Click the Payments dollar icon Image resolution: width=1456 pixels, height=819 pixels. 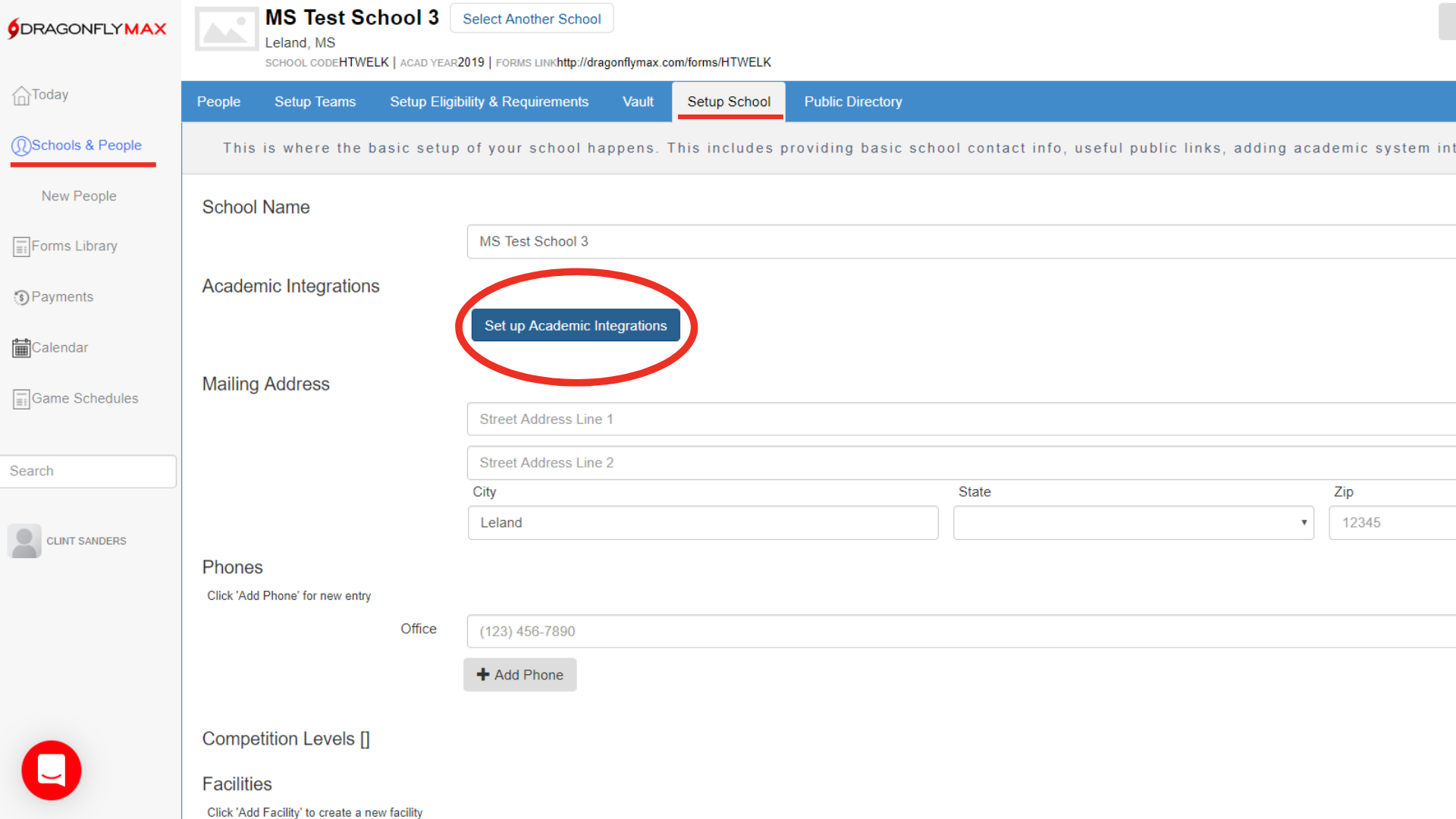(x=21, y=298)
